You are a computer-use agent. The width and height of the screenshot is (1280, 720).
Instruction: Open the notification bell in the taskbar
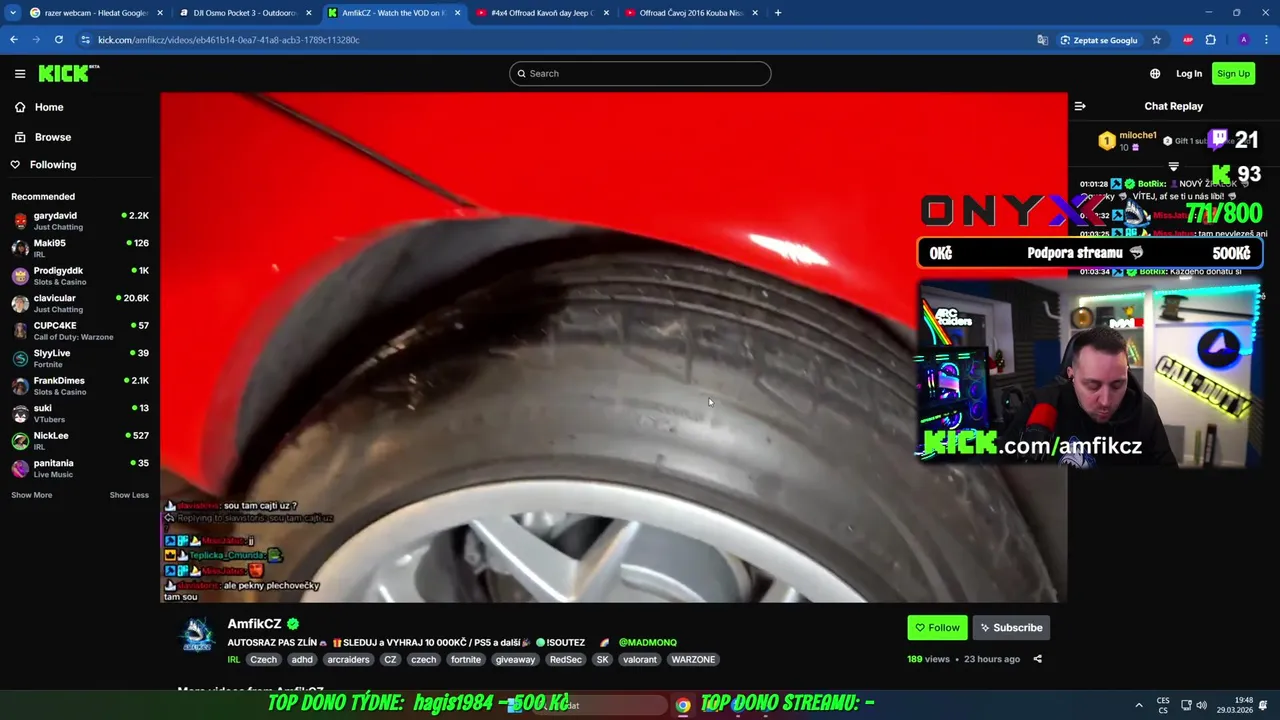1265,705
